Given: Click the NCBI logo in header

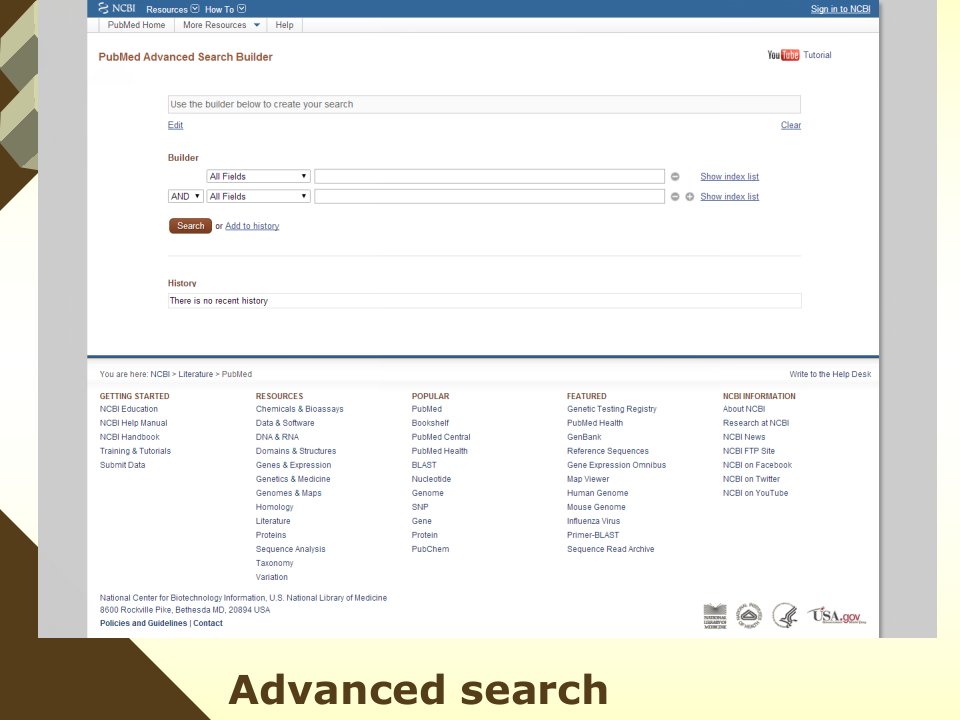Looking at the screenshot, I should (x=116, y=9).
